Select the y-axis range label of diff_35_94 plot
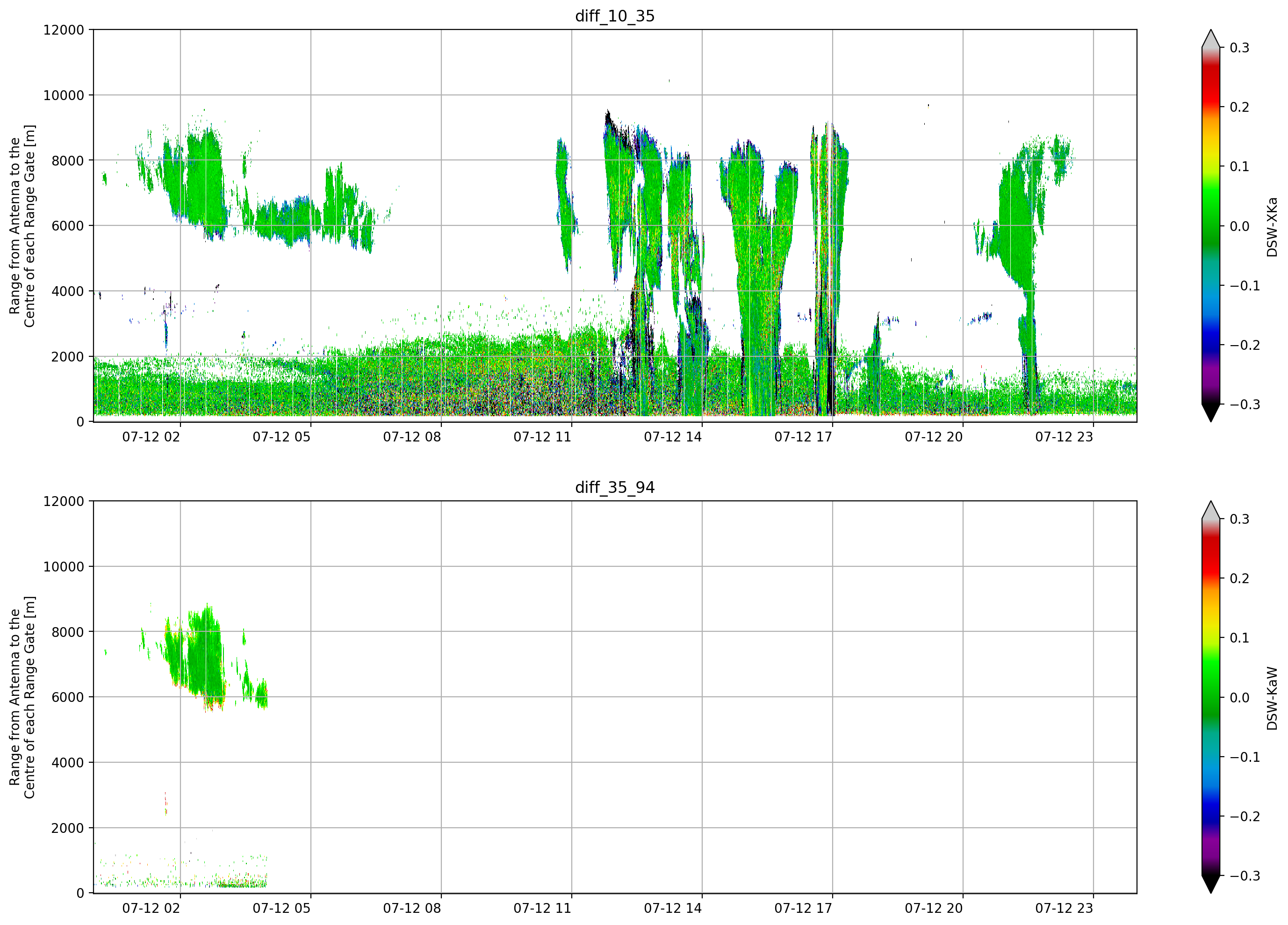1288x925 pixels. click(22, 697)
